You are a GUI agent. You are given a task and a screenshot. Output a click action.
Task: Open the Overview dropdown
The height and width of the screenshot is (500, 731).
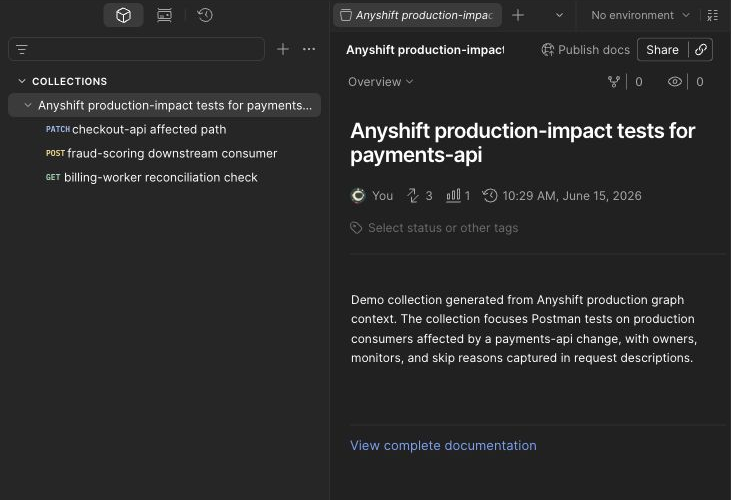(380, 82)
